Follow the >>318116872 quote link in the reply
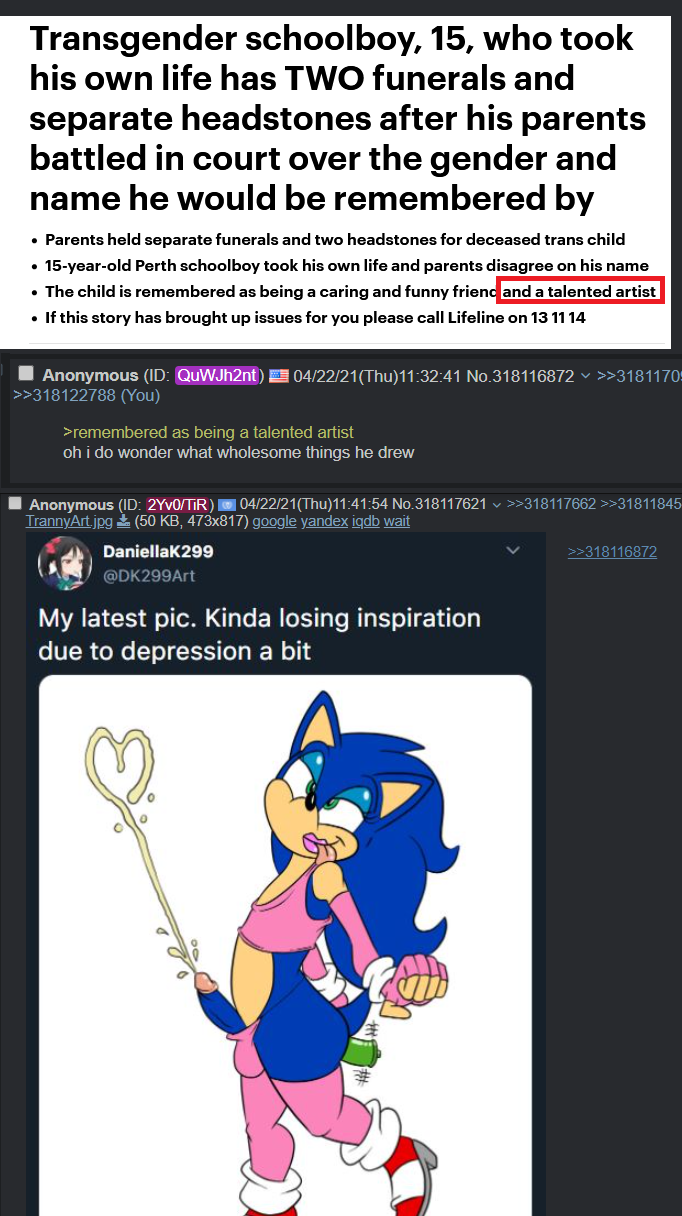 click(x=612, y=552)
